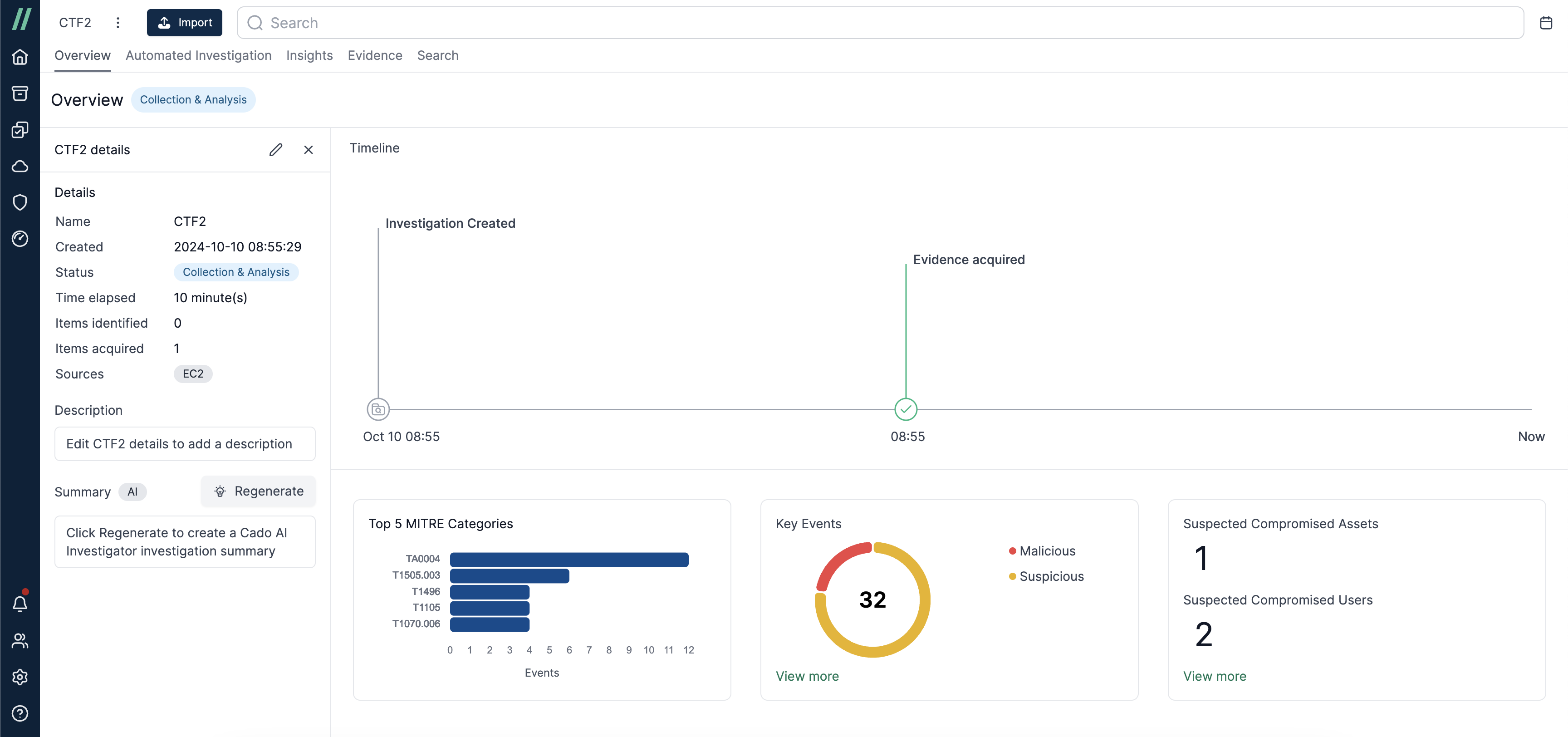
Task: Switch to the Automated Investigation tab
Action: tap(198, 55)
